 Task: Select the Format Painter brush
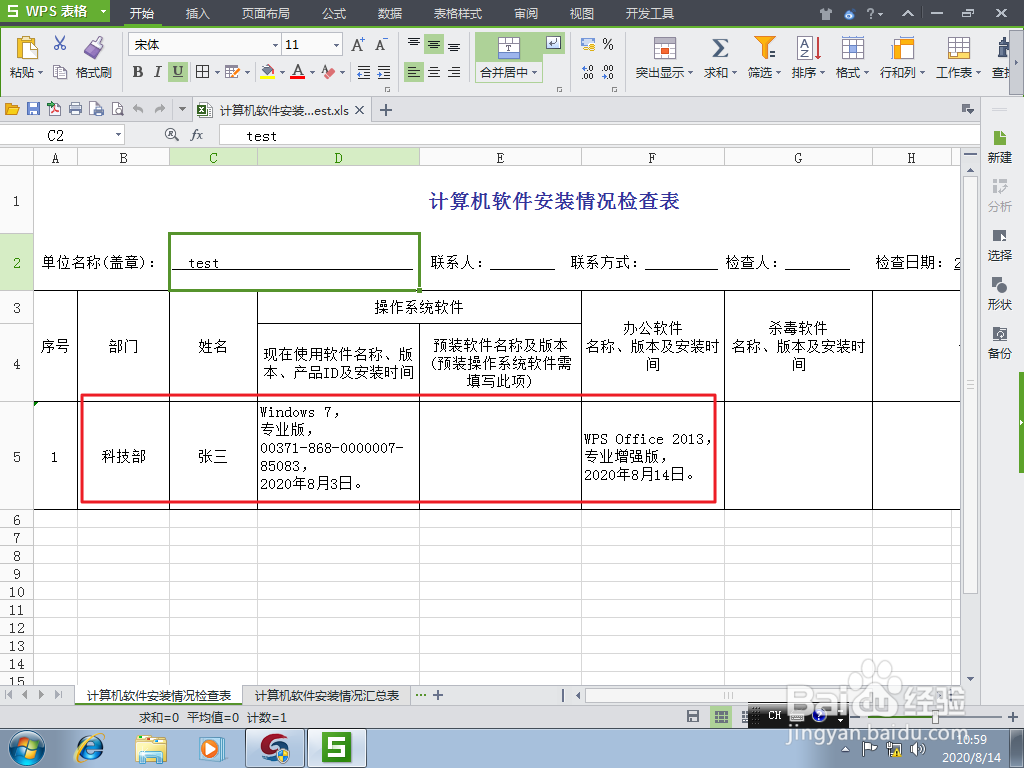[x=95, y=47]
